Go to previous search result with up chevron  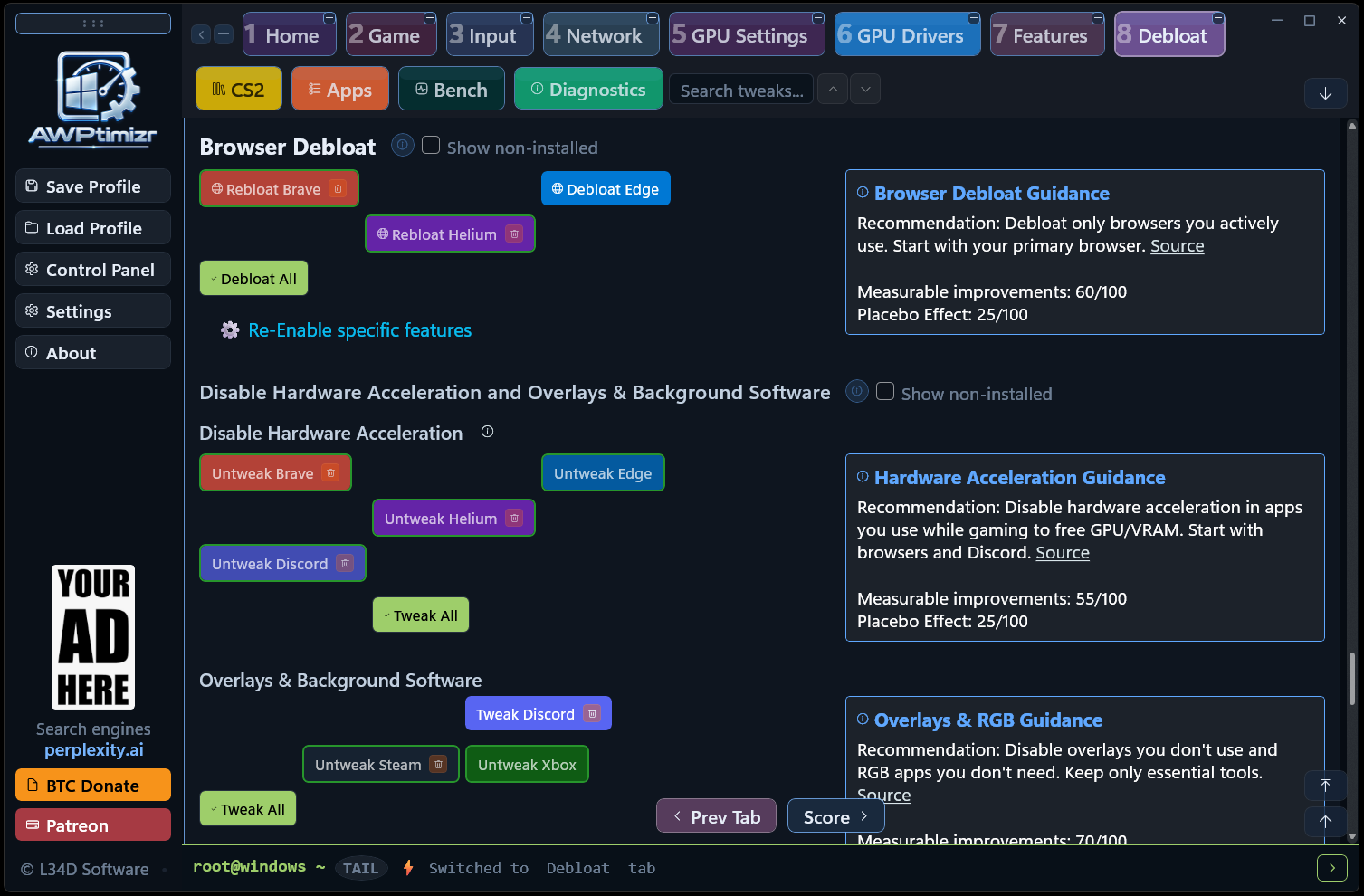tap(833, 89)
